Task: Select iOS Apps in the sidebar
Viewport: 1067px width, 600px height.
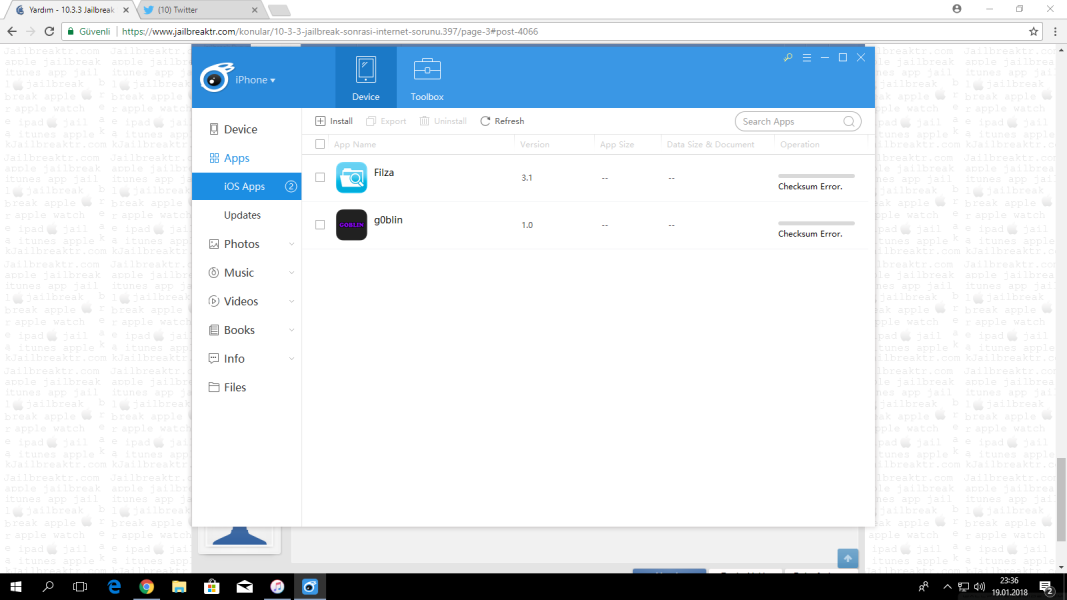Action: click(244, 187)
